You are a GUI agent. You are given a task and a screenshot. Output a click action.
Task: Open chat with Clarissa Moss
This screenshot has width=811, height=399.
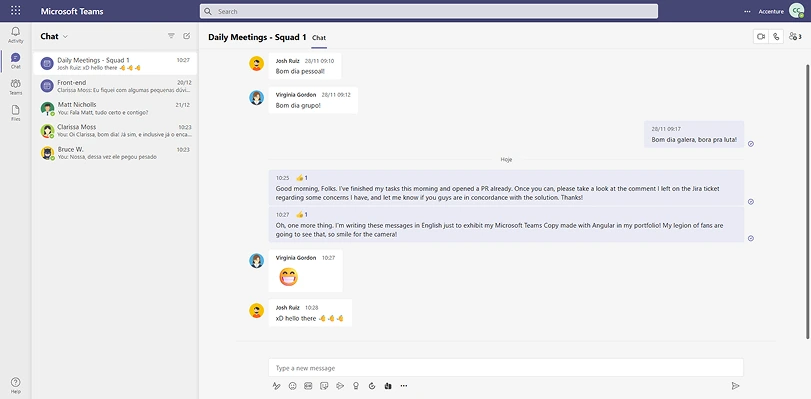[115, 130]
